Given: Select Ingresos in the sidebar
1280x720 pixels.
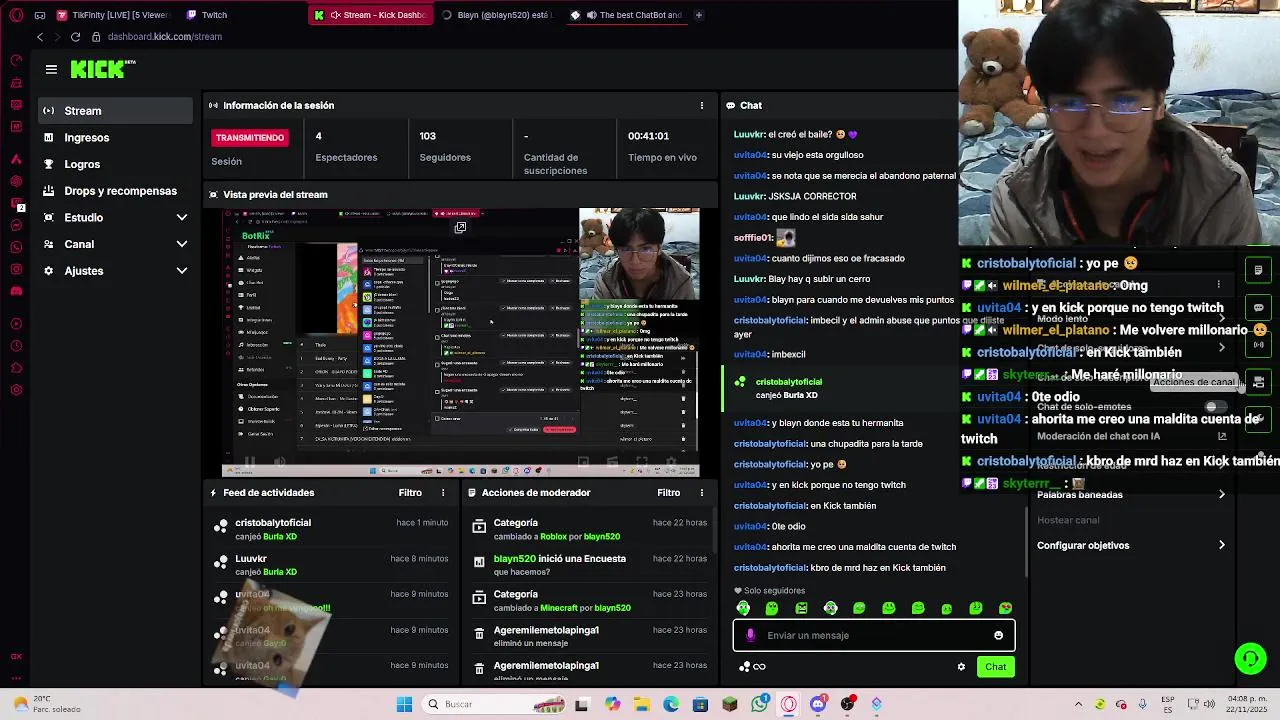Looking at the screenshot, I should click(115, 138).
